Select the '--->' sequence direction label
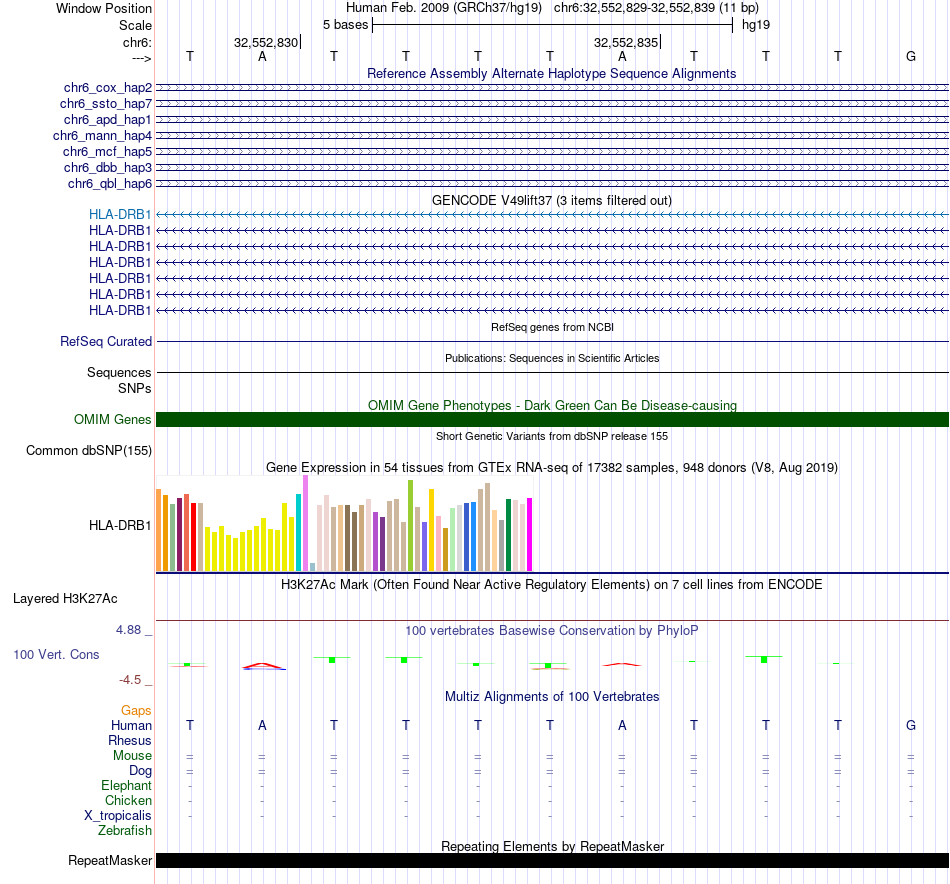The image size is (950, 884). (x=141, y=58)
